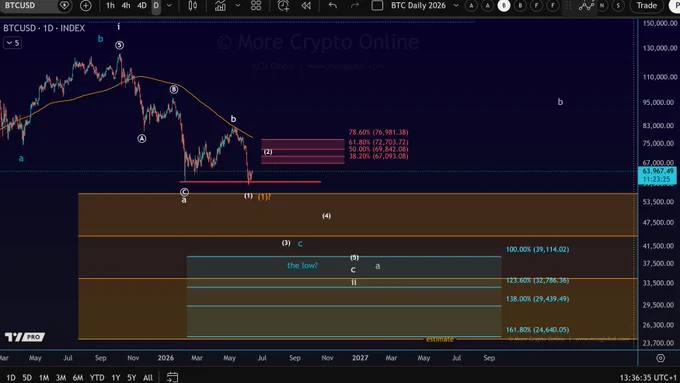Set the date range to 1D
Screen dimensions: 680x383
pos(11,377)
